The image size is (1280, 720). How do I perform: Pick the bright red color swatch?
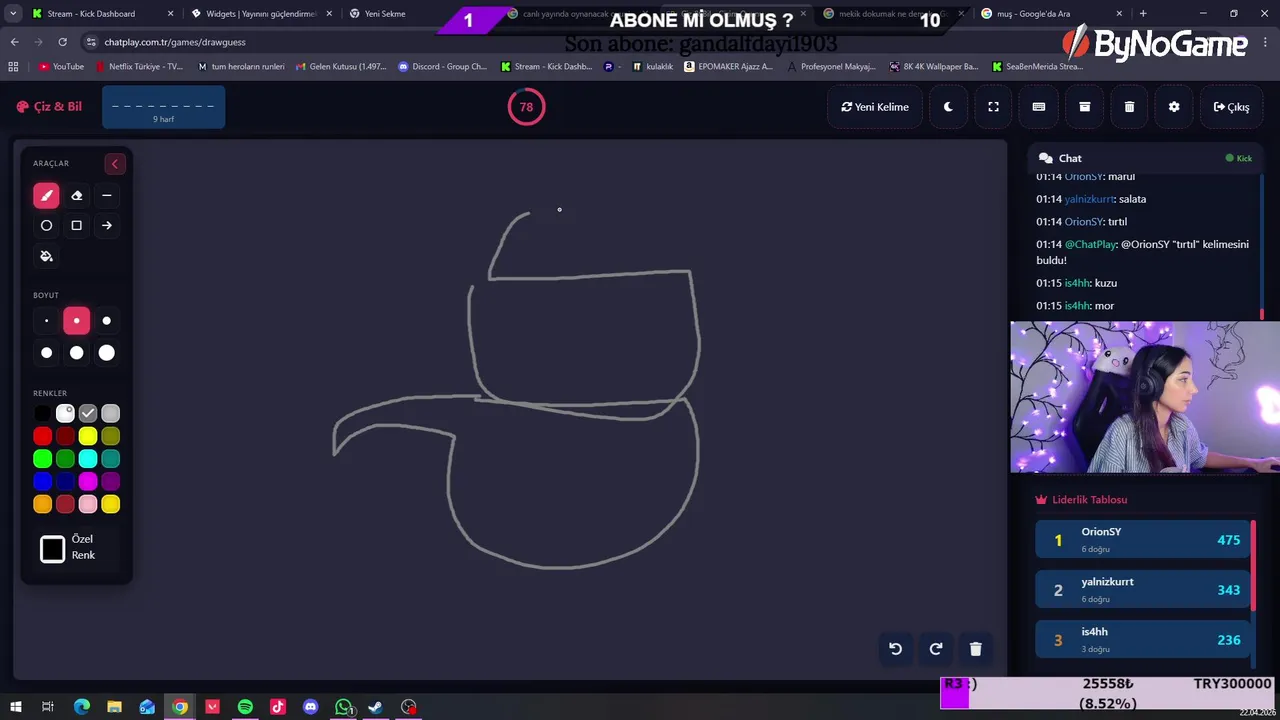click(x=42, y=436)
